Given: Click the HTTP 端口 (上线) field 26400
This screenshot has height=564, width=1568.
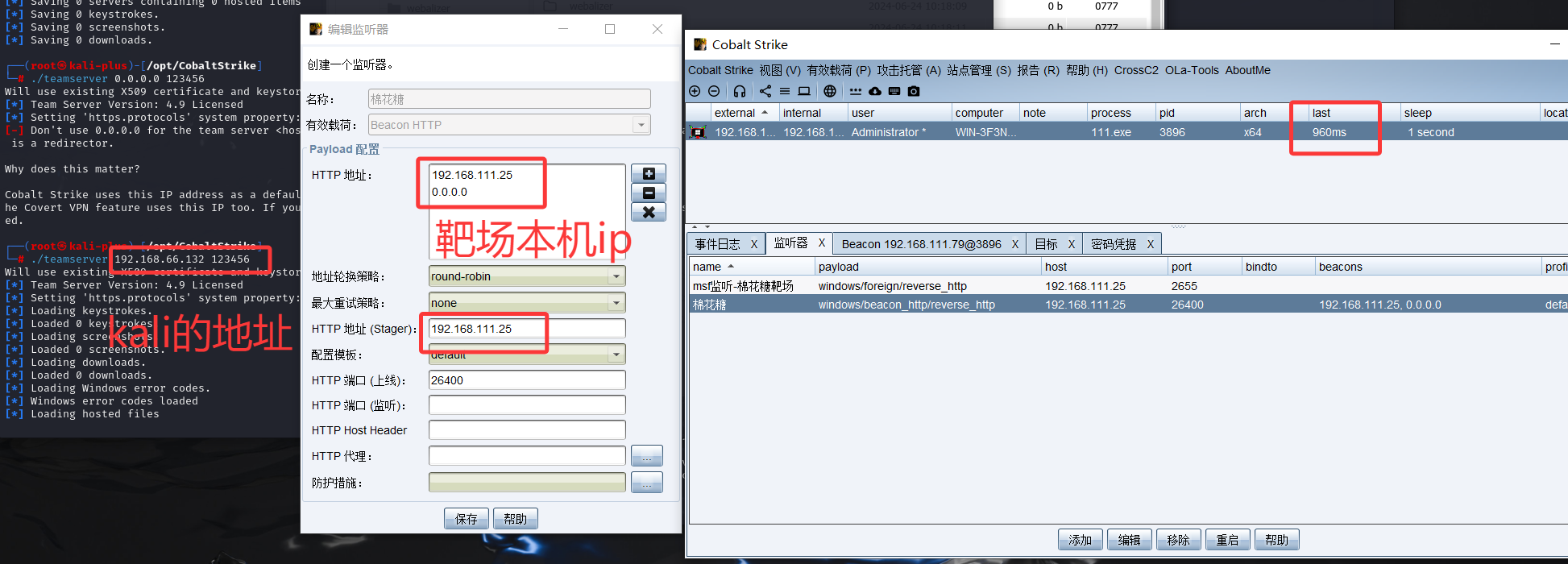Looking at the screenshot, I should pyautogui.click(x=527, y=380).
